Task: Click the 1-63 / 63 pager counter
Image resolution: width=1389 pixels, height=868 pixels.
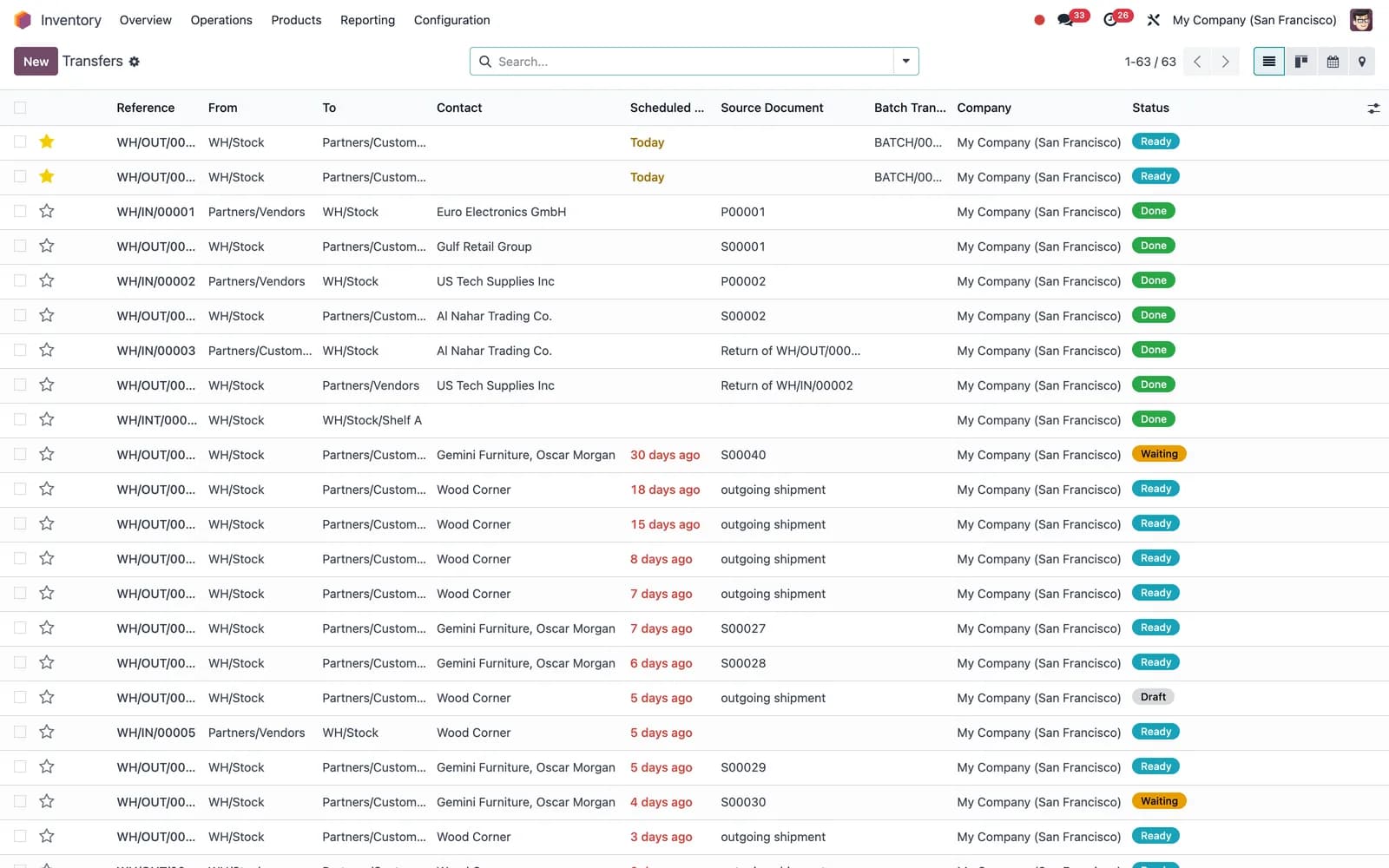Action: point(1150,62)
